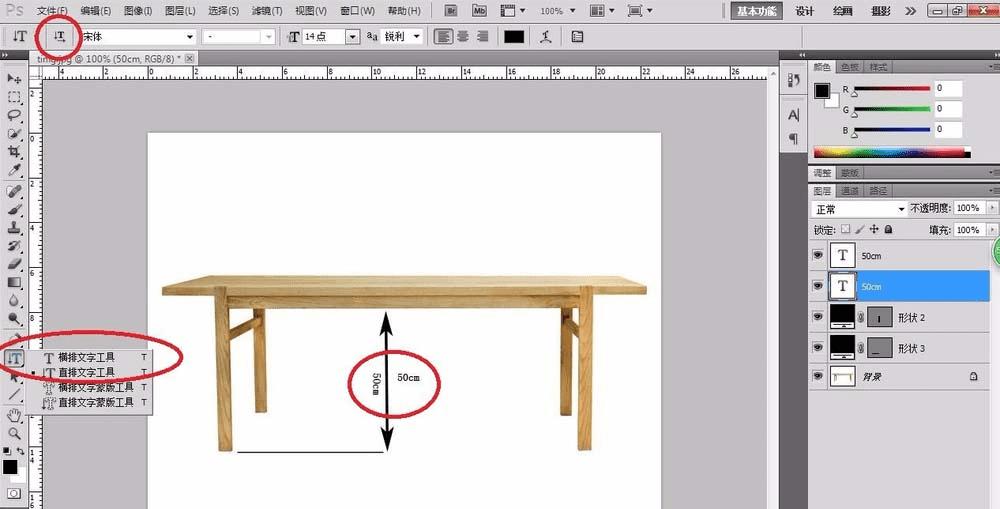Hide the 形状 3 layer
Viewport: 1000px width, 509px height.
818,347
